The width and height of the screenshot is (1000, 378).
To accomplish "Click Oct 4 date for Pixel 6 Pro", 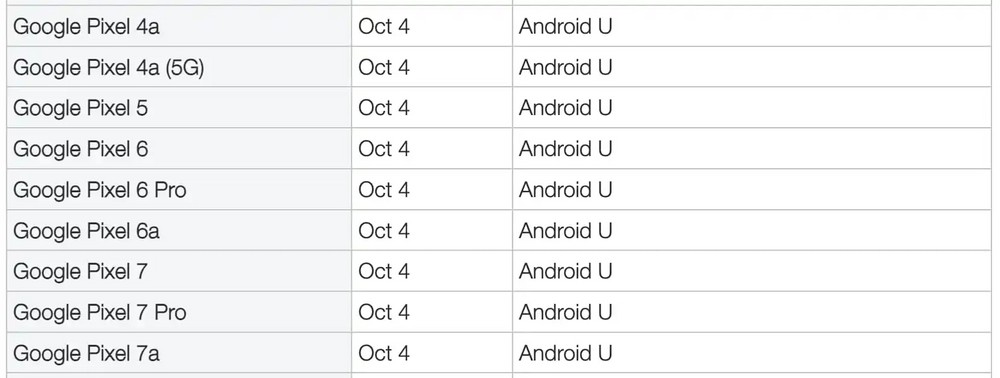I will pos(384,190).
